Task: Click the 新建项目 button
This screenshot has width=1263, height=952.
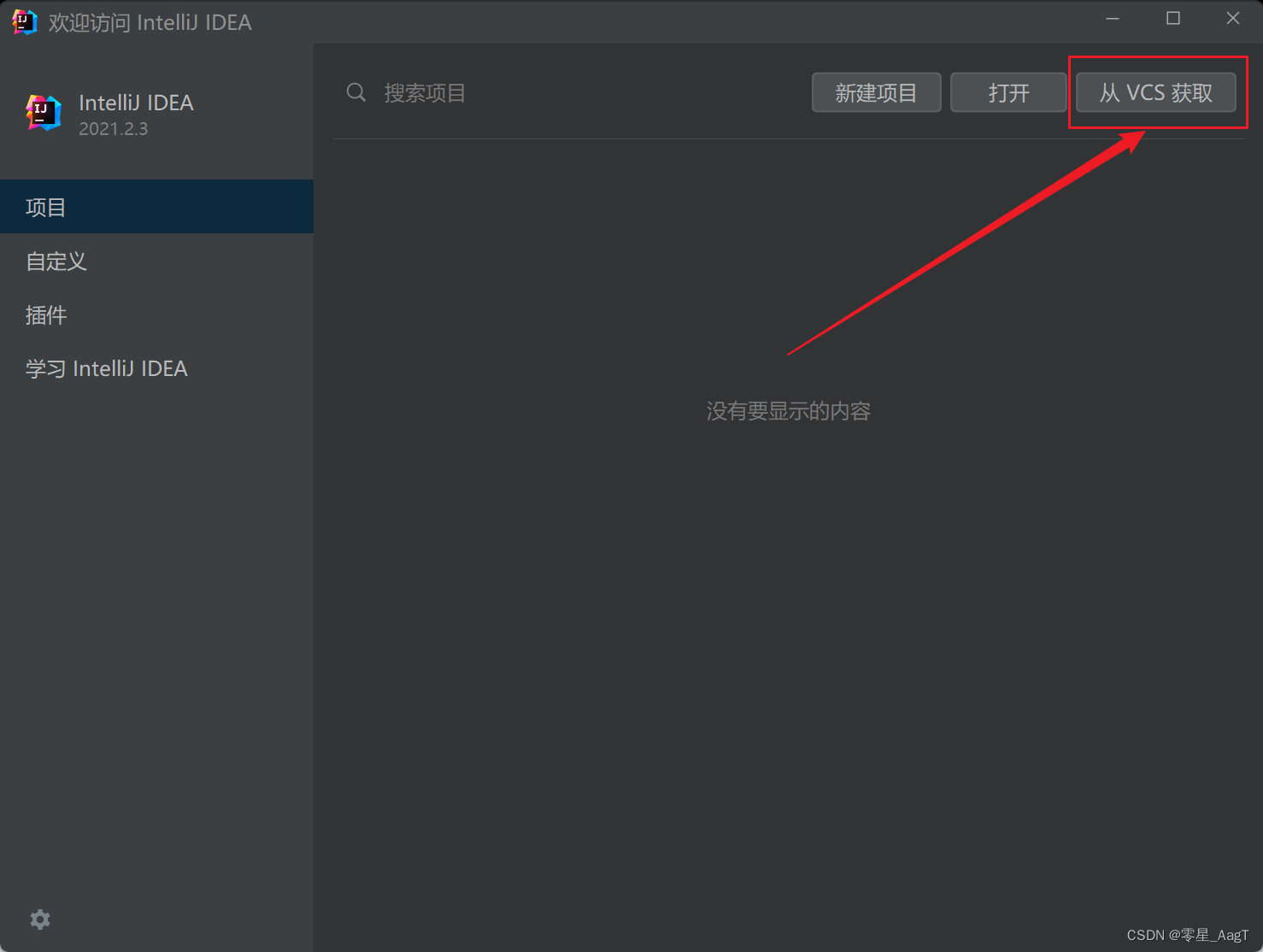Action: point(876,92)
